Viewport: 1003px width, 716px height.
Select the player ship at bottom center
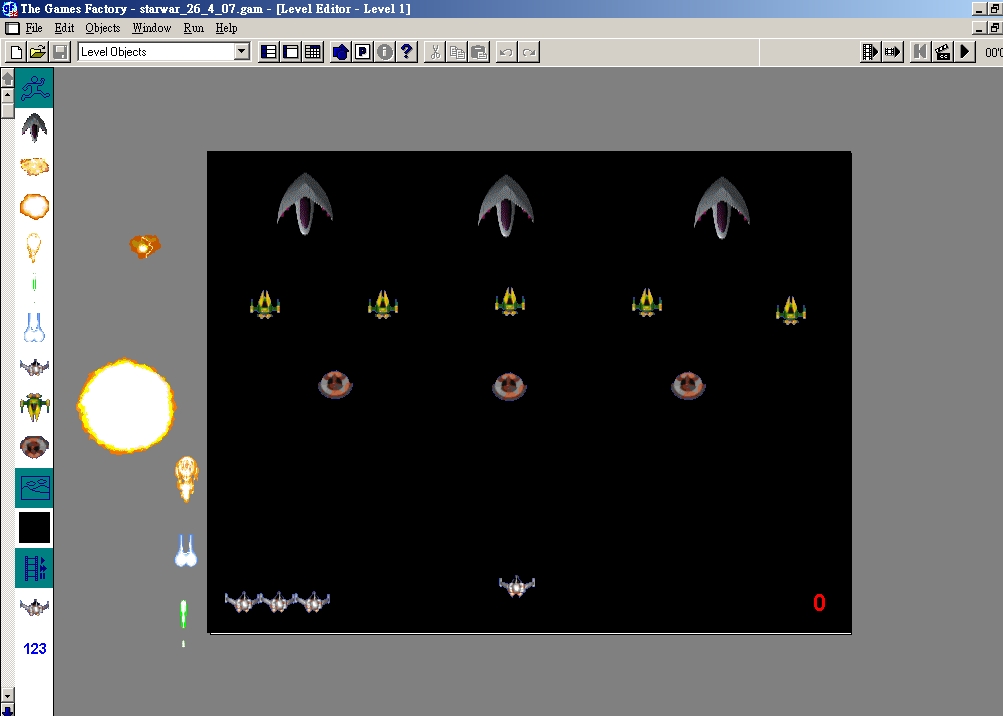pyautogui.click(x=517, y=585)
